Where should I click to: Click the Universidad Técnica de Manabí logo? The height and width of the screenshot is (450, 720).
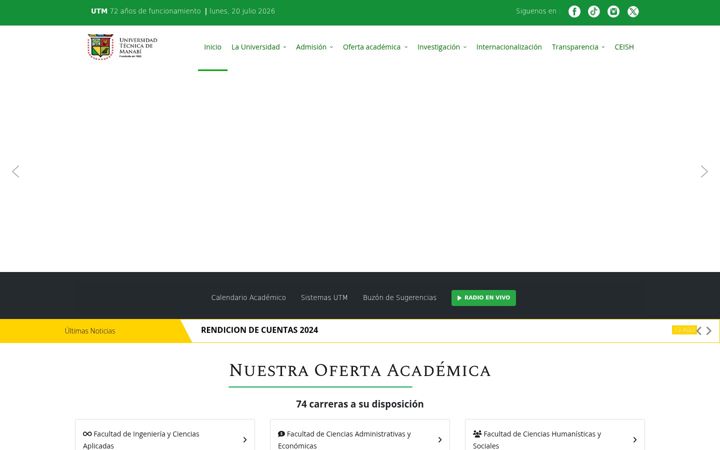(123, 47)
